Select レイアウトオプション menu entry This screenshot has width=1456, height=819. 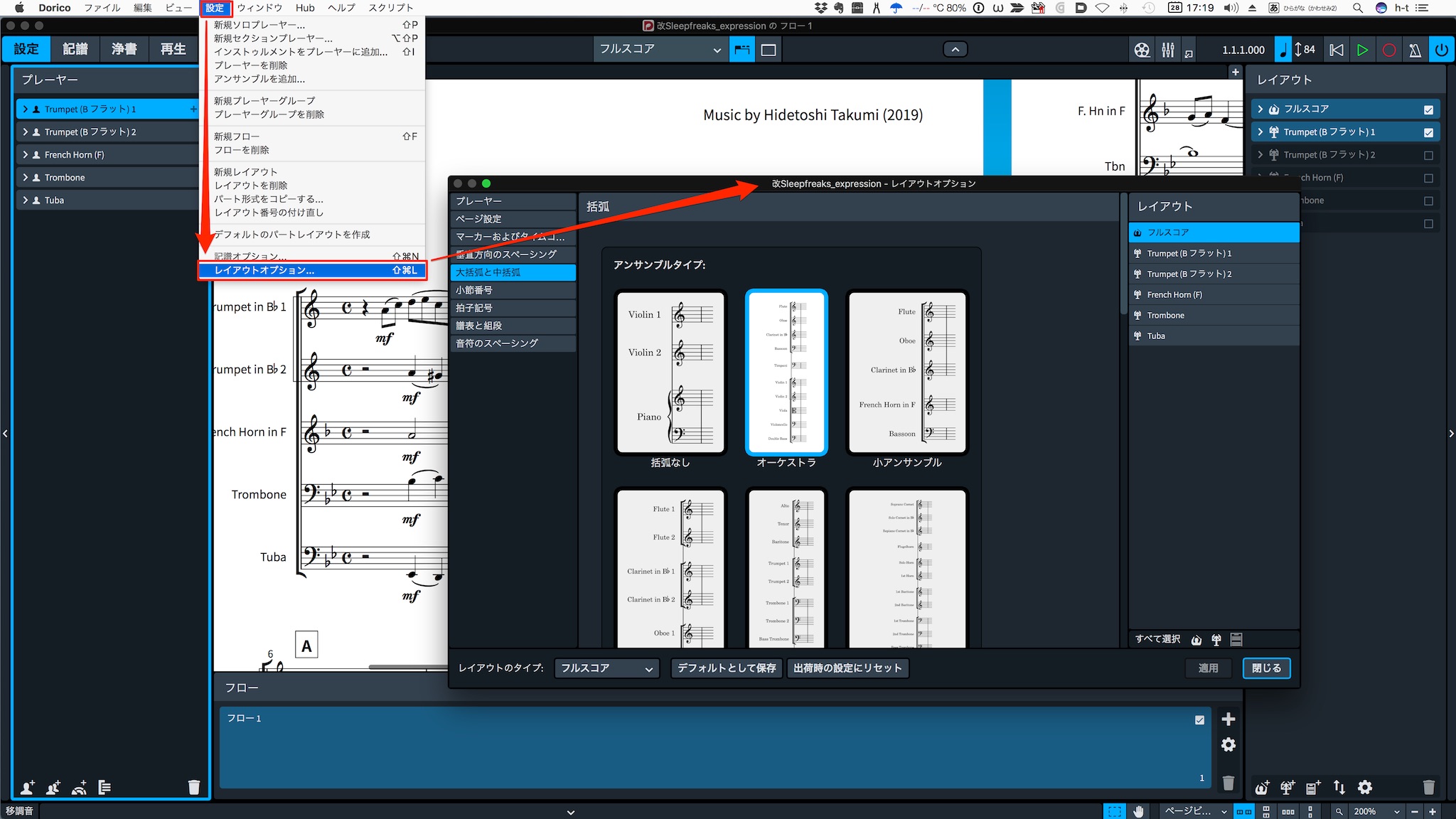coord(313,270)
